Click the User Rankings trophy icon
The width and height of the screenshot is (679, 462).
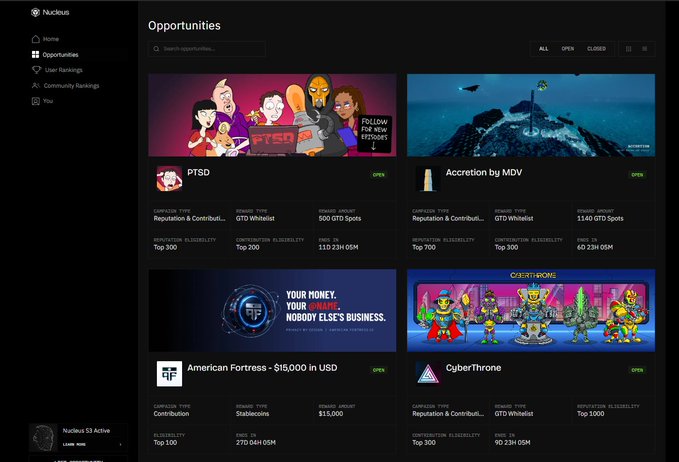coord(36,70)
